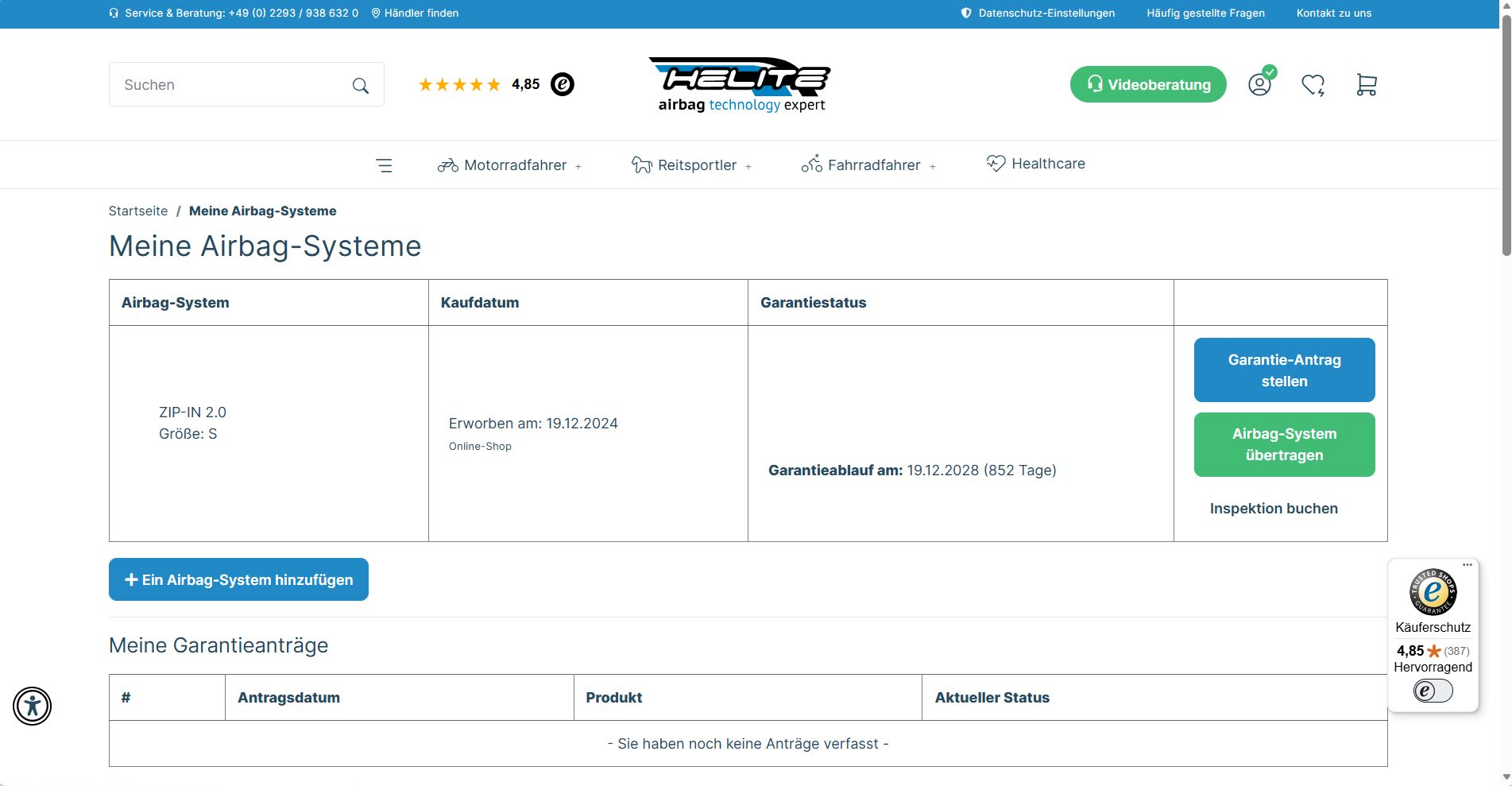Click the cyclist icon in navigation

pyautogui.click(x=811, y=165)
